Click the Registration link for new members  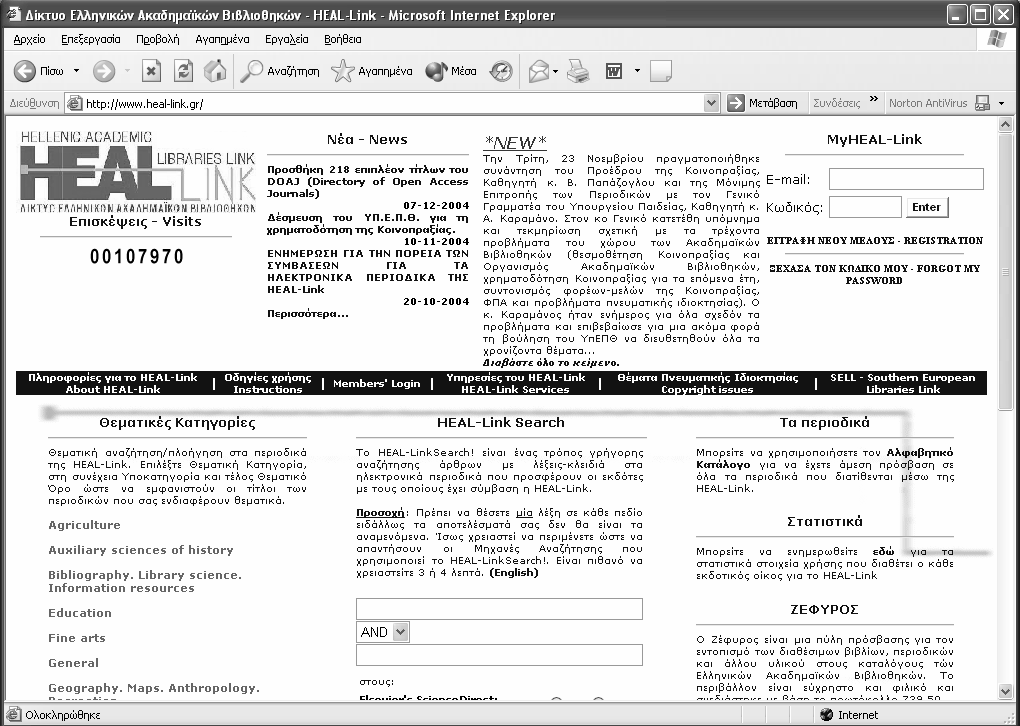pyautogui.click(x=874, y=241)
